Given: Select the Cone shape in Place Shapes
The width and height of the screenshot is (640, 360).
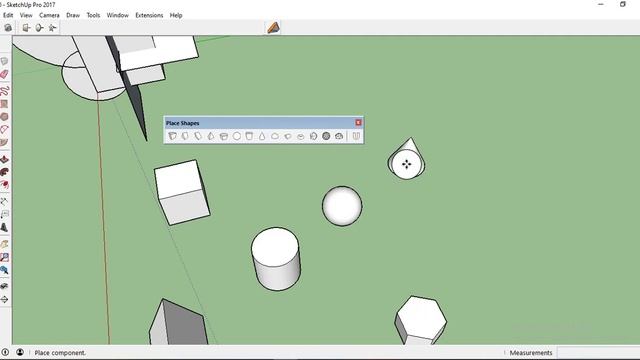Looking at the screenshot, I should [x=262, y=136].
